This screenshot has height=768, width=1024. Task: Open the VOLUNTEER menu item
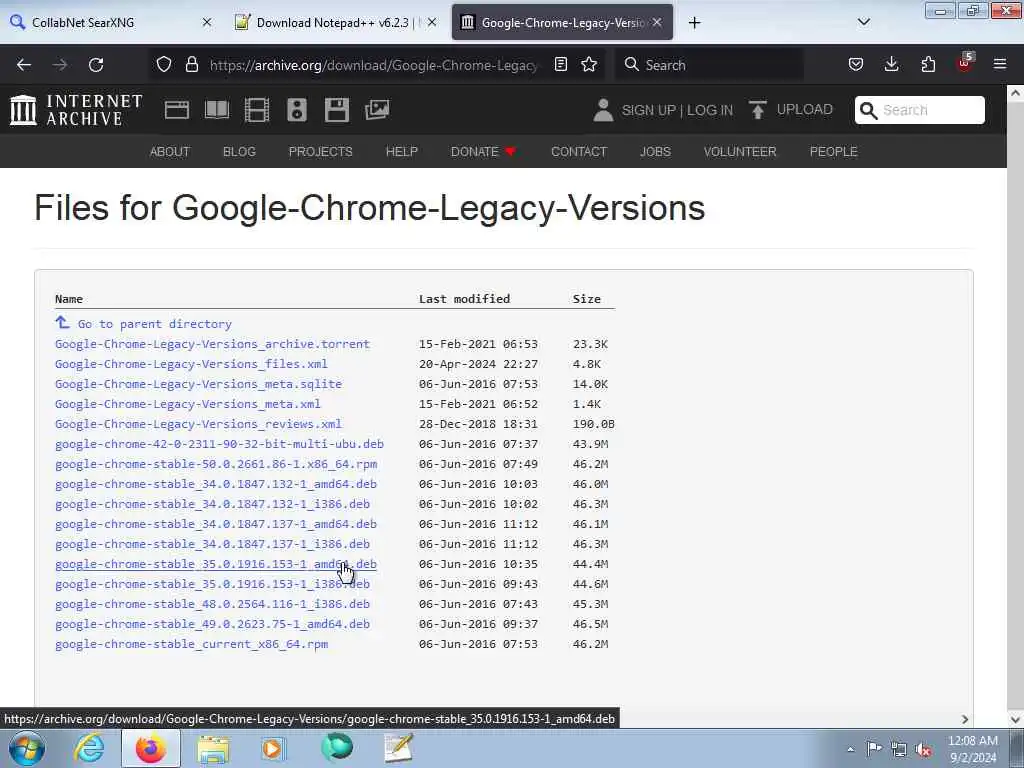[x=740, y=152]
